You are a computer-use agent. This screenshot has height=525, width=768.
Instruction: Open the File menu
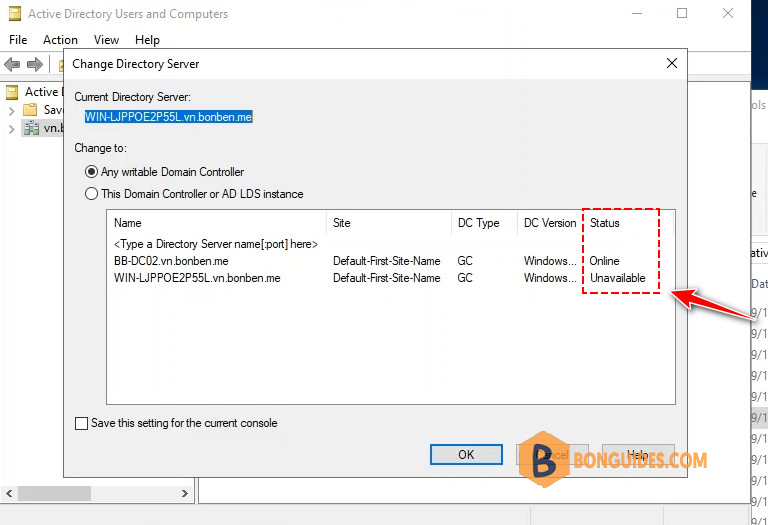point(18,40)
